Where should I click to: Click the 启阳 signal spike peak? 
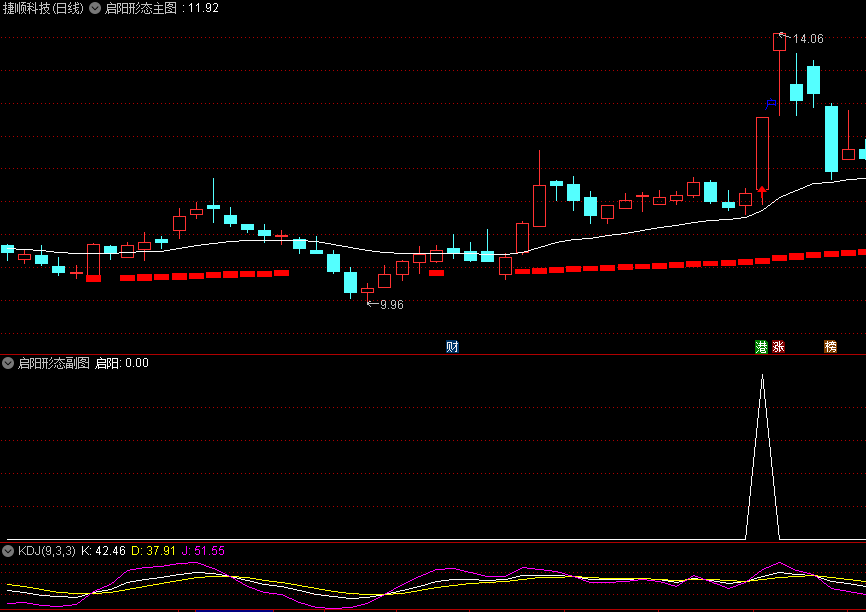(762, 376)
